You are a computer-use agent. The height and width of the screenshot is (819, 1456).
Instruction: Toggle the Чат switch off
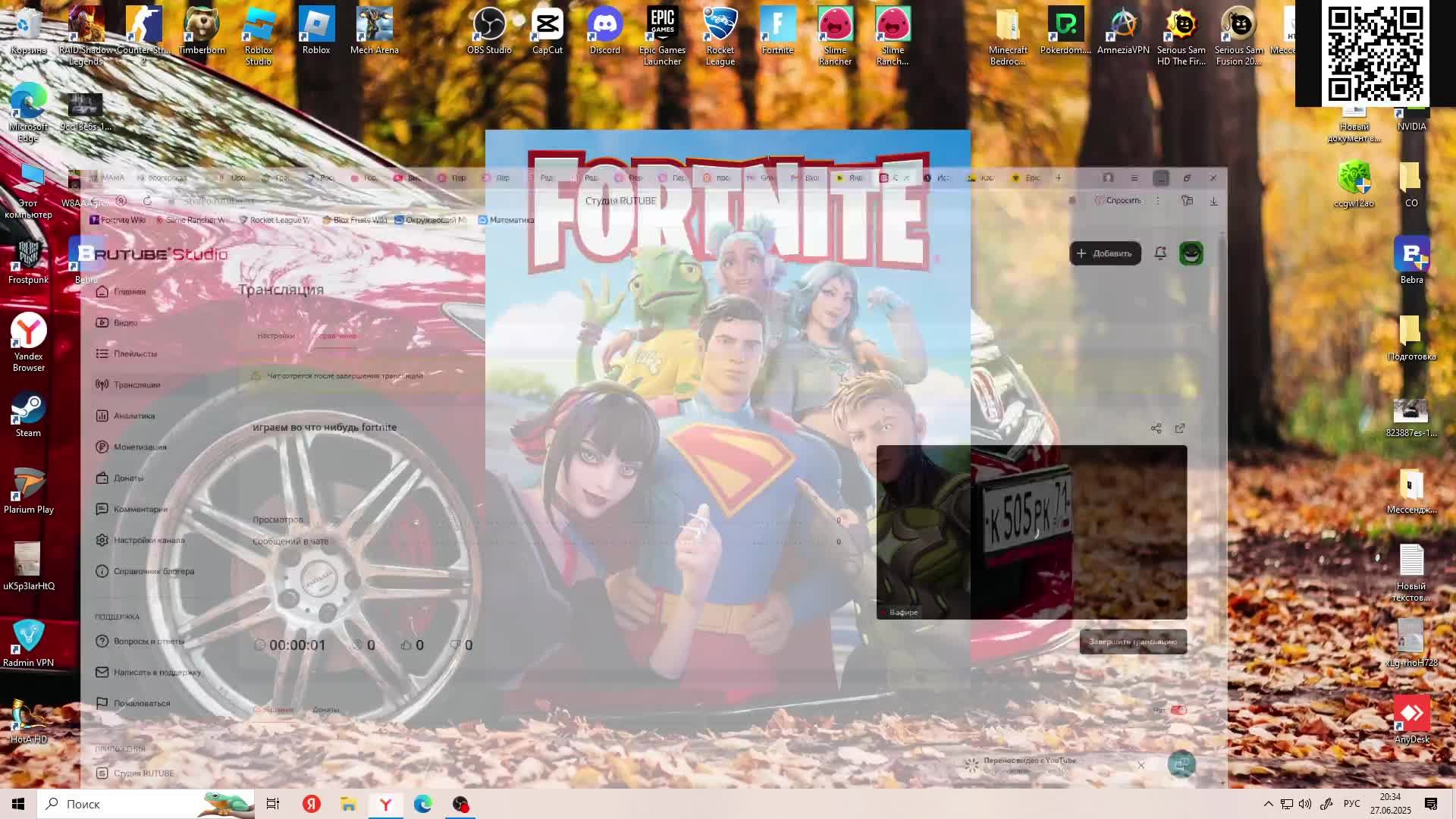coord(1177,710)
